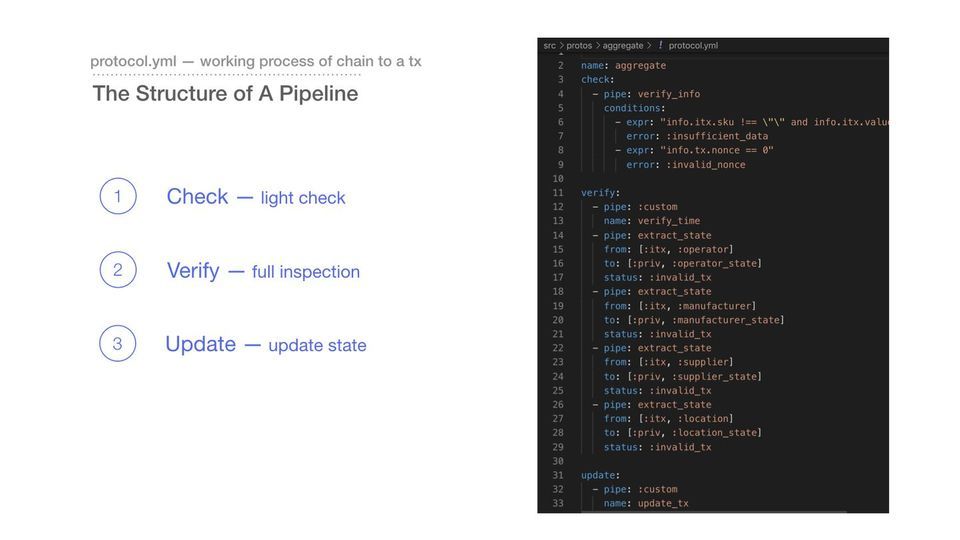Click the circled number 2 icon
960x540 pixels.
[117, 270]
